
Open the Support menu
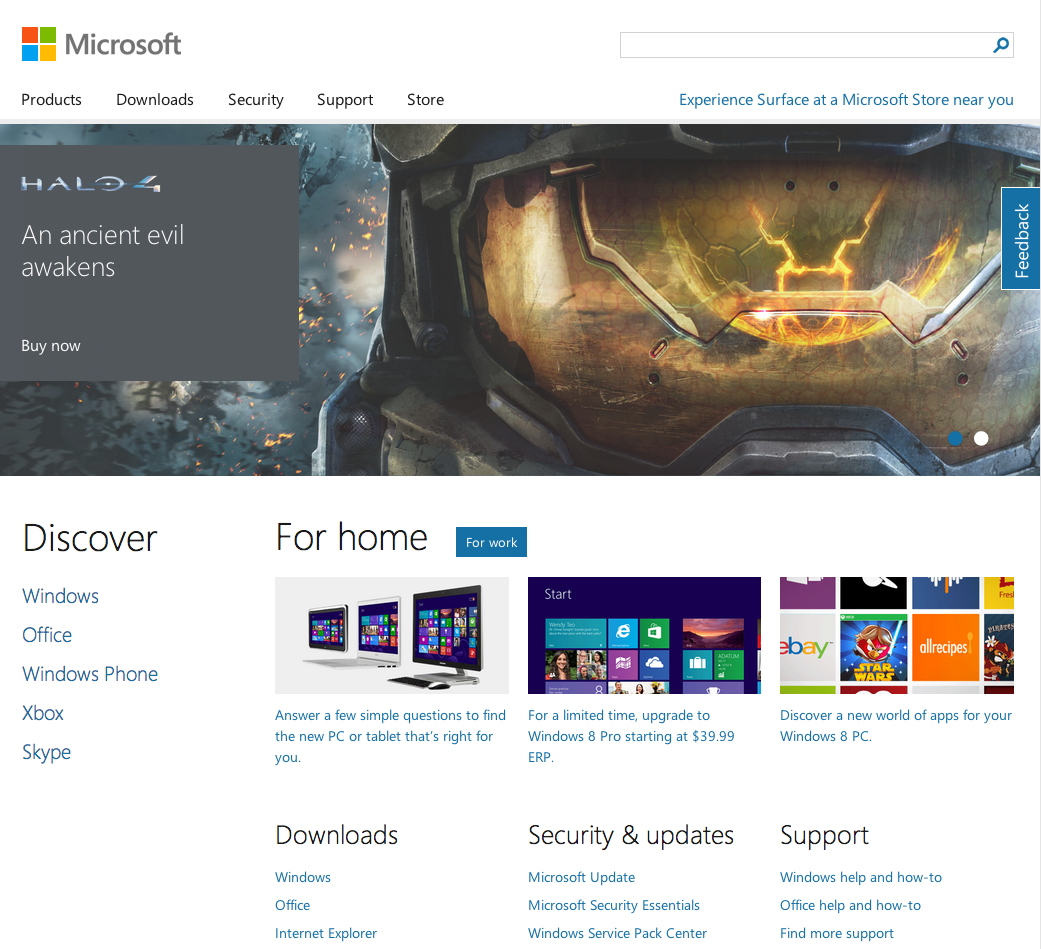[x=345, y=100]
